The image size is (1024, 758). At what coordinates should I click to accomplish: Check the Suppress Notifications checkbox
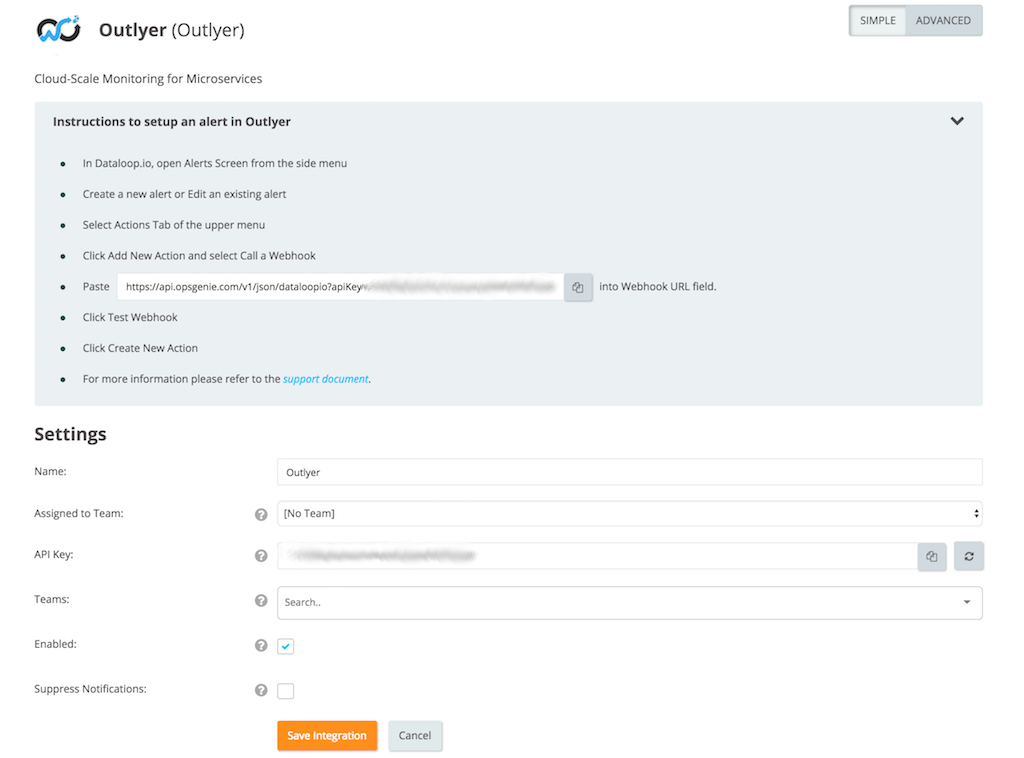pos(285,691)
